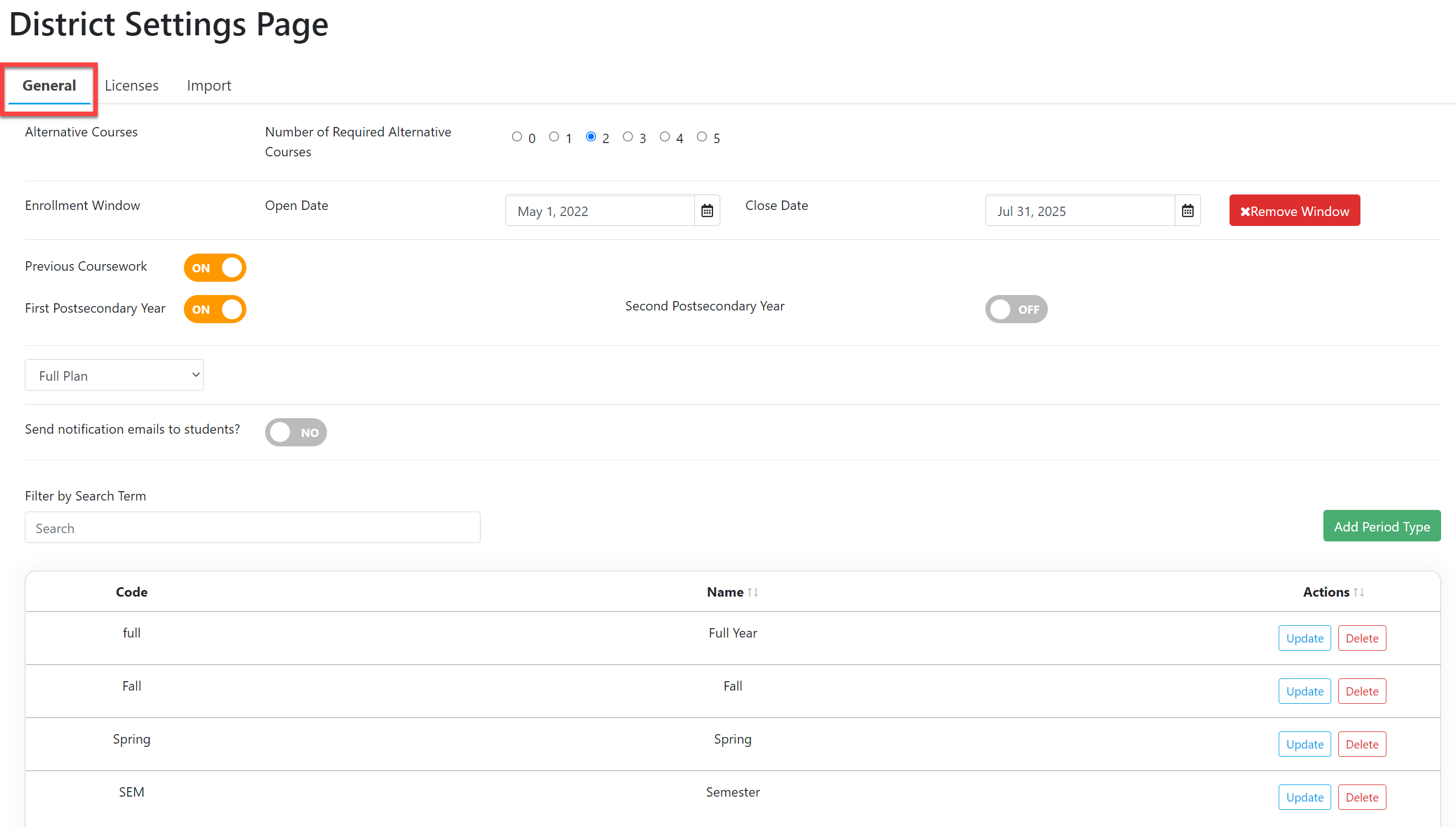
Task: Enable Second Postsecondary Year switch
Action: 1016,309
